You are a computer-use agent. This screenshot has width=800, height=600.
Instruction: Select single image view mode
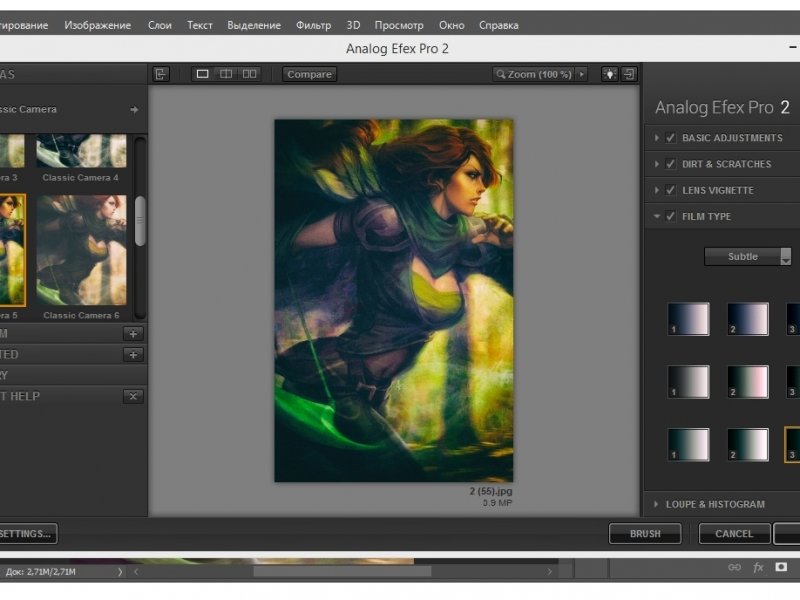pyautogui.click(x=203, y=74)
